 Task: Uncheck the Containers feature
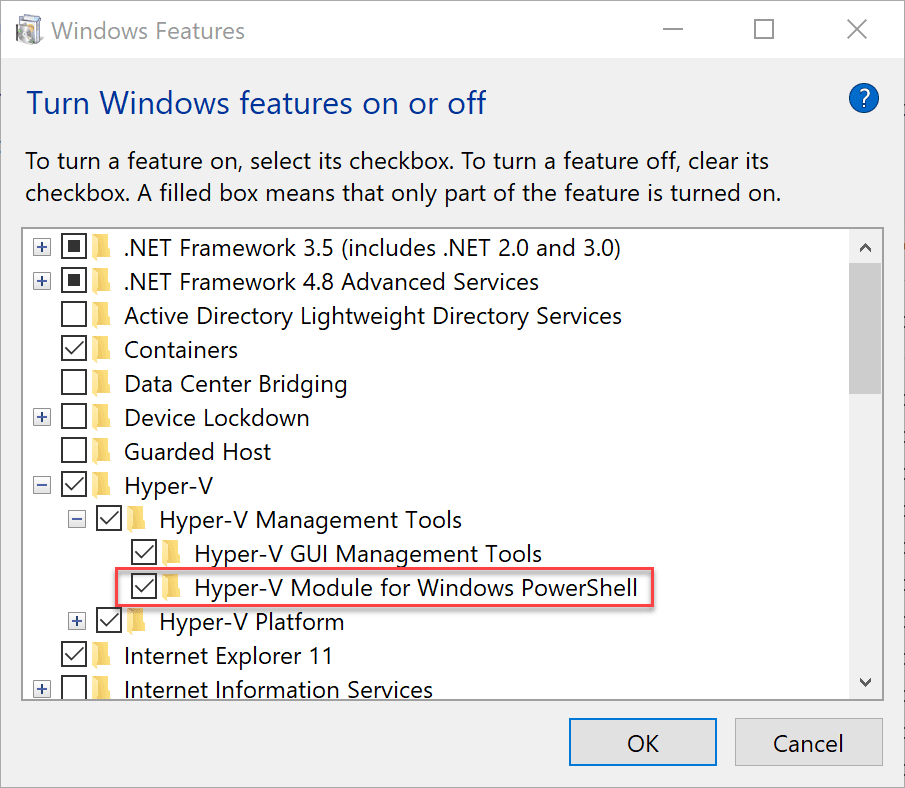click(x=75, y=349)
